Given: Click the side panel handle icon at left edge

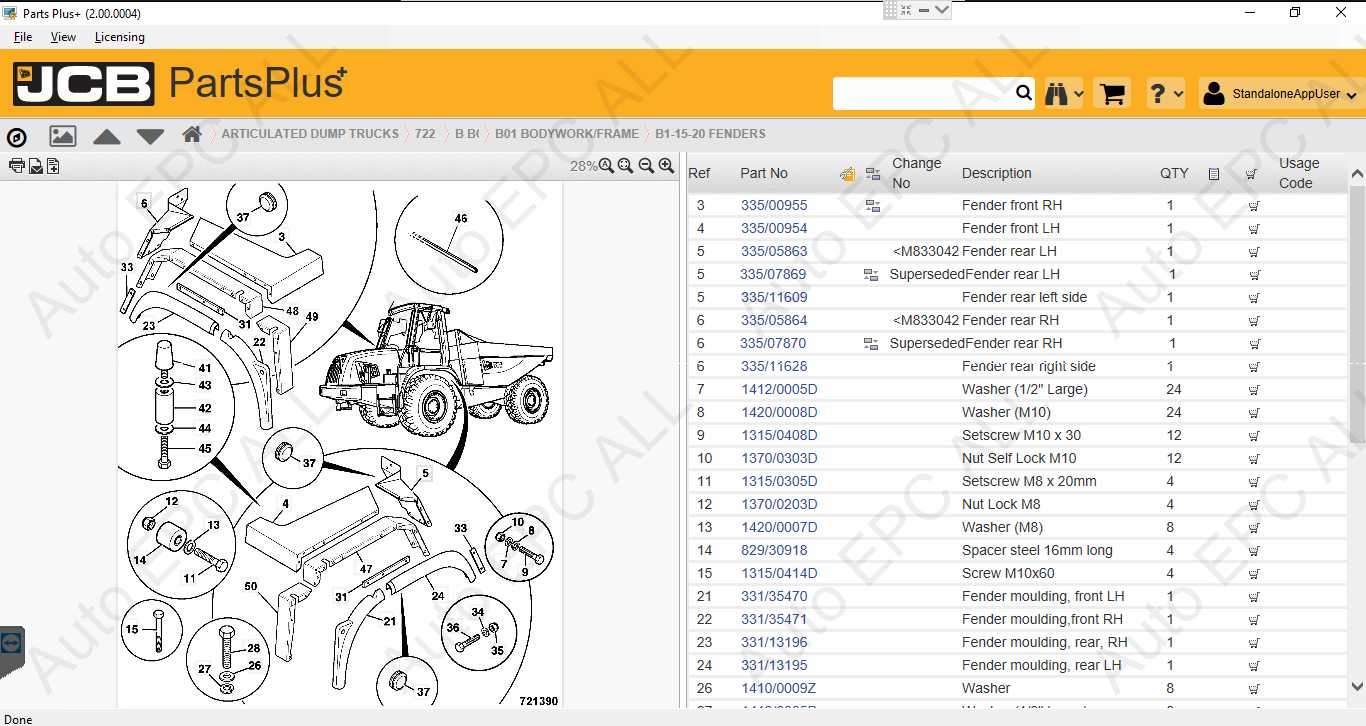Looking at the screenshot, I should coord(11,642).
